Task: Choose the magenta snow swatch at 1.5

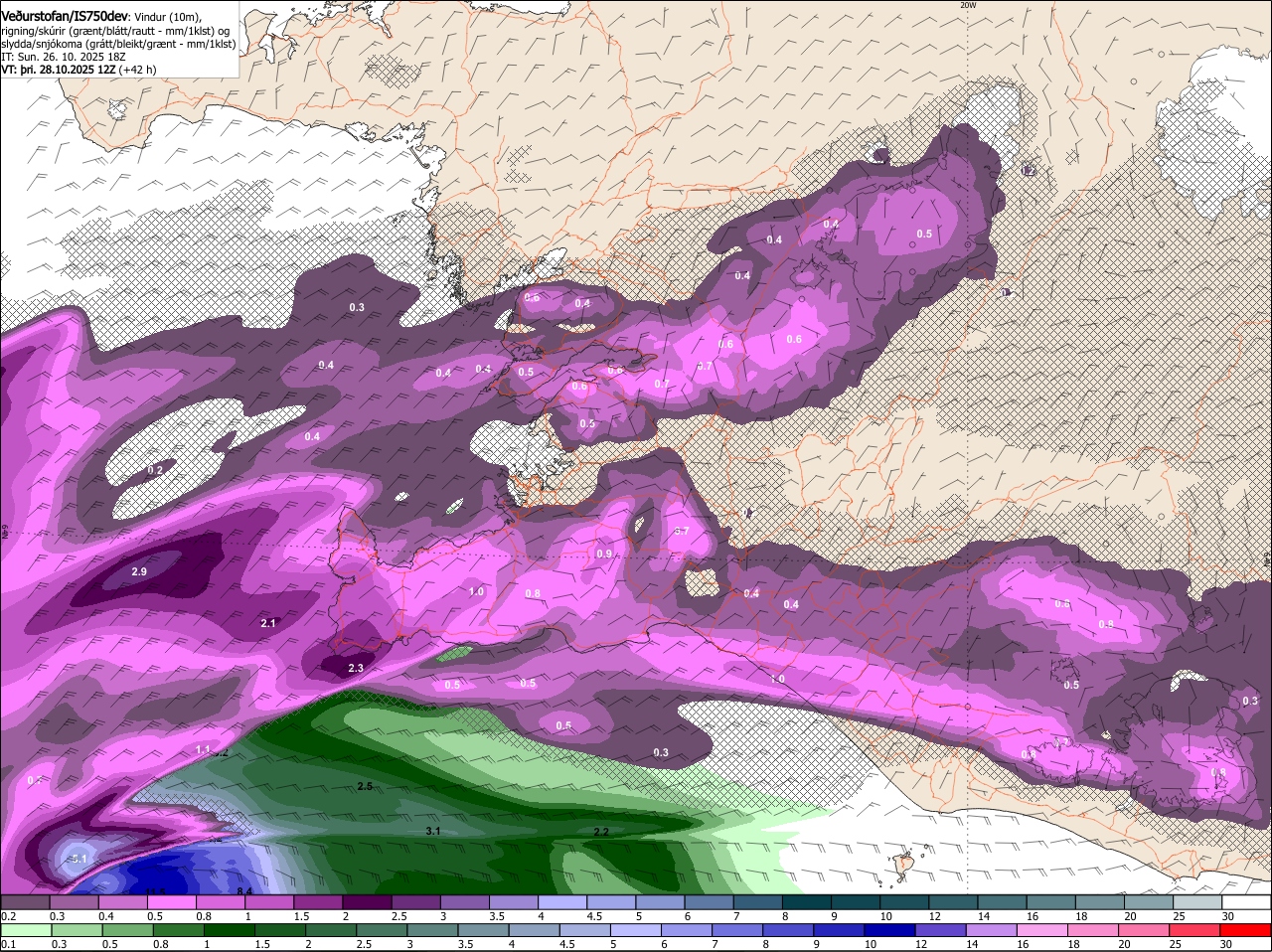Action: coord(320,902)
